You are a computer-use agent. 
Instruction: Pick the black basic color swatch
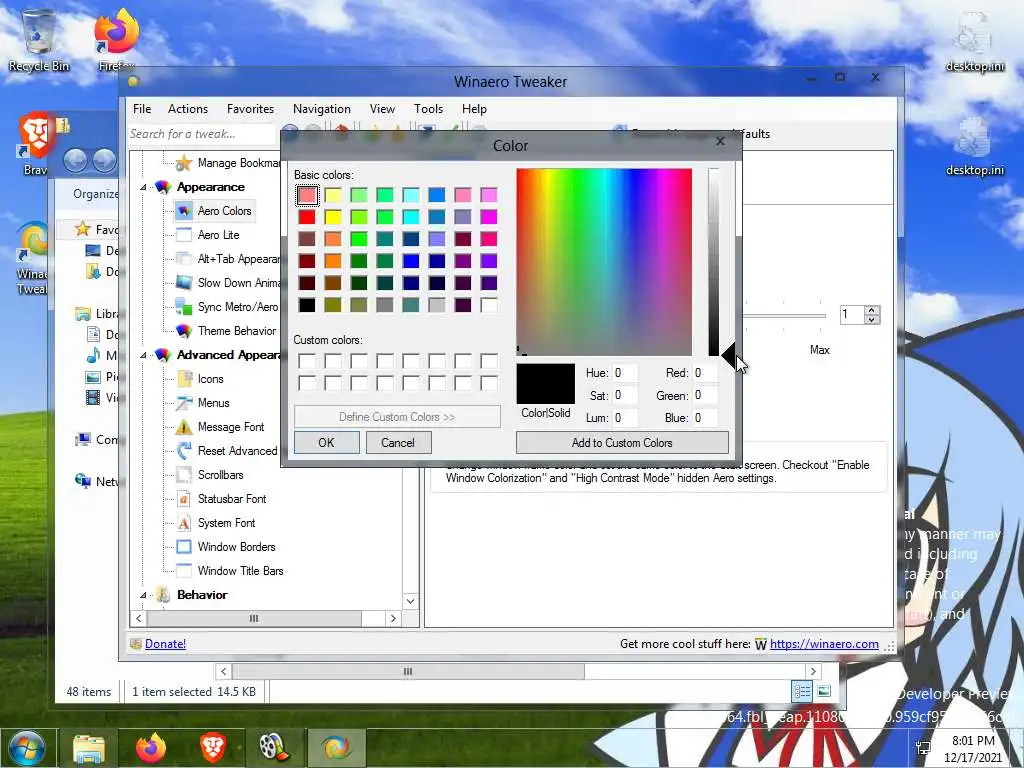click(307, 305)
